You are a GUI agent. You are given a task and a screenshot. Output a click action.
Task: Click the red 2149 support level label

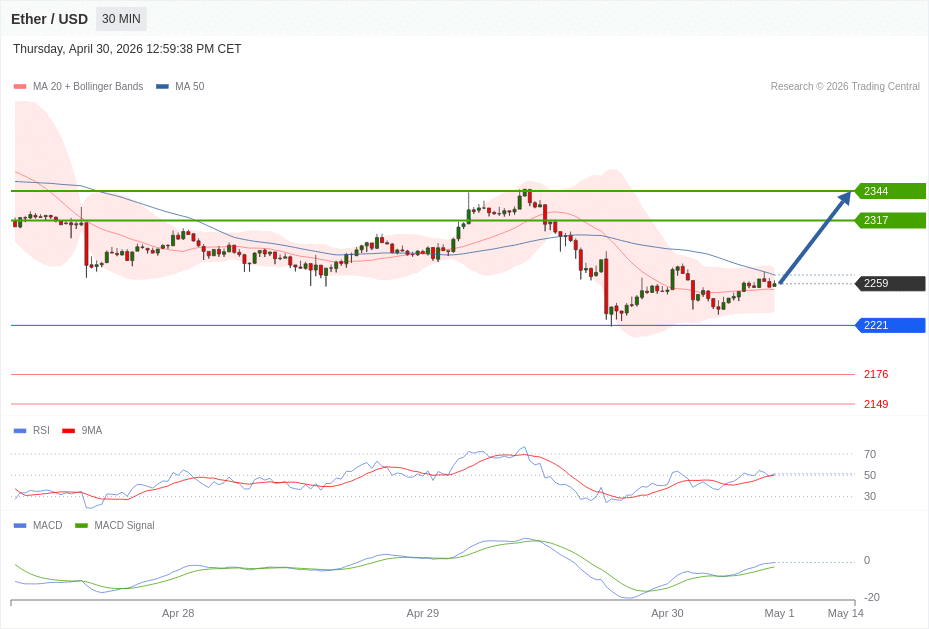(876, 404)
